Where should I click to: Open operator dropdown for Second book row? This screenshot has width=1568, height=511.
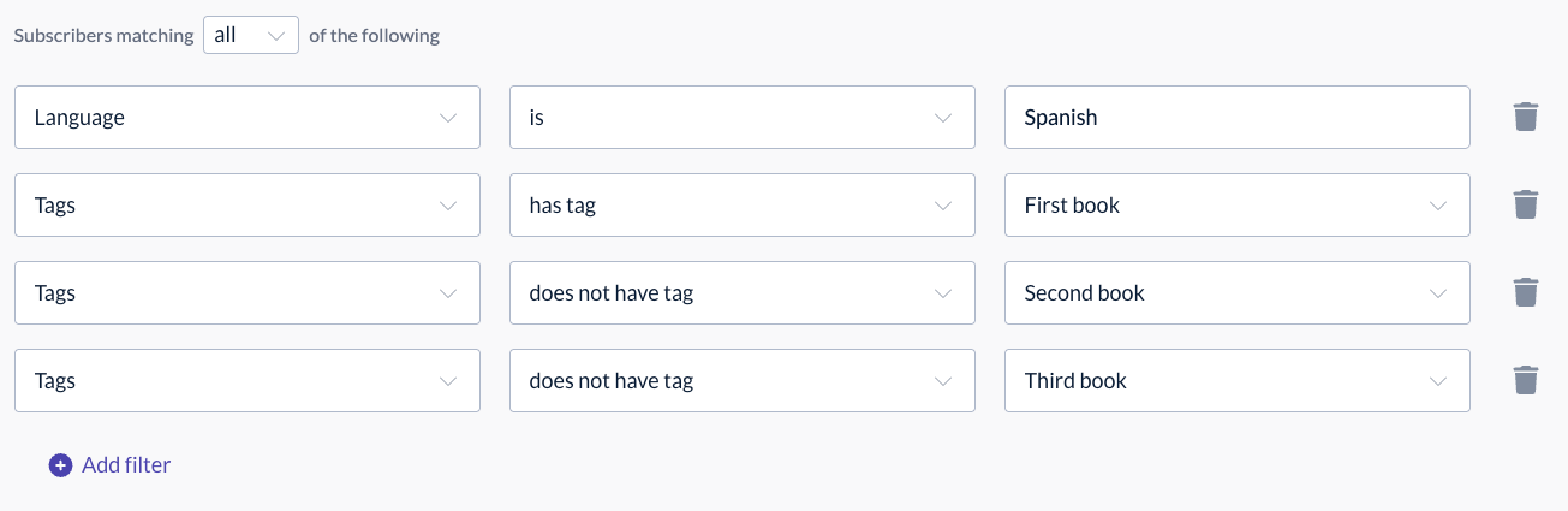pos(742,292)
